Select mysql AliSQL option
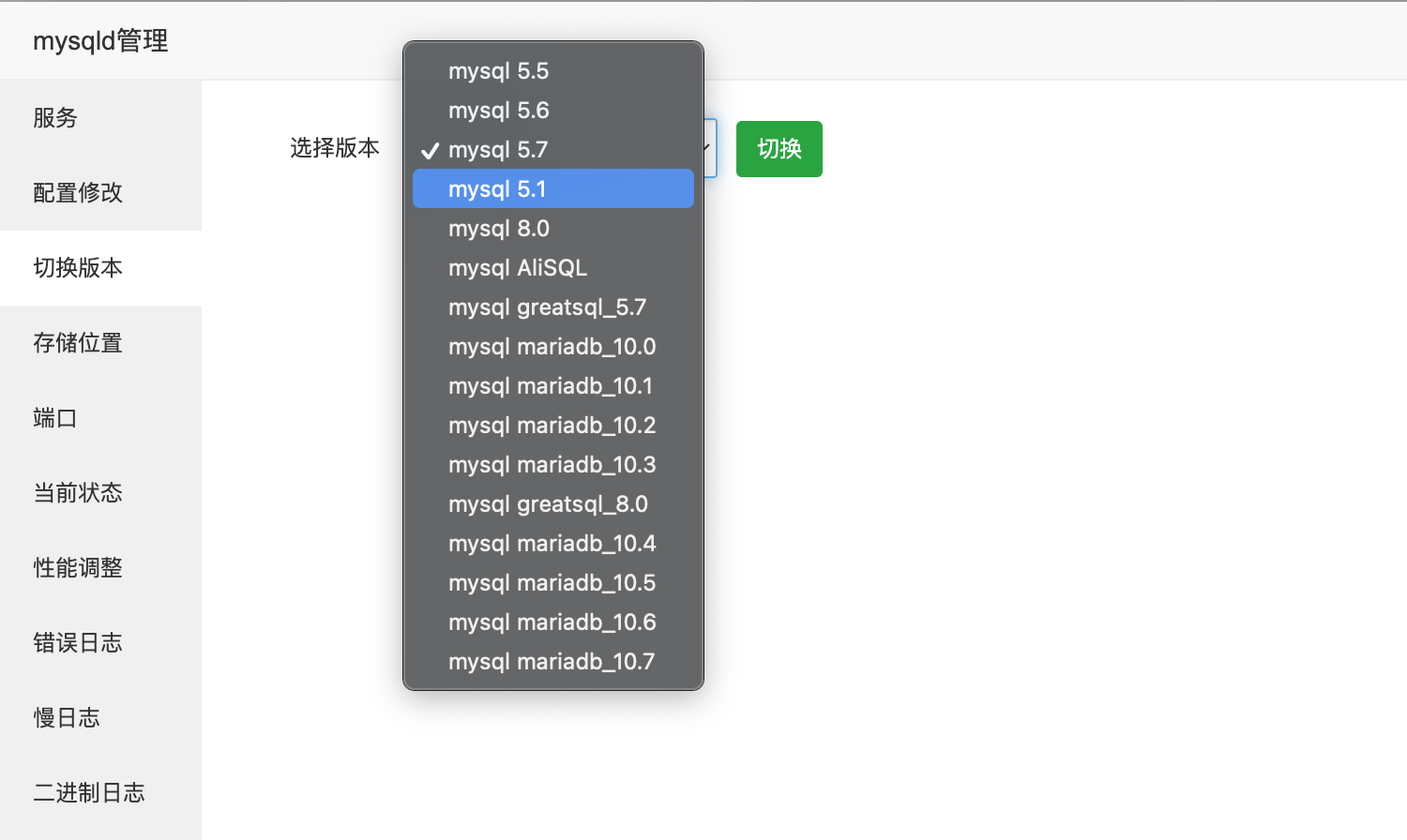The image size is (1407, 840). tap(553, 268)
